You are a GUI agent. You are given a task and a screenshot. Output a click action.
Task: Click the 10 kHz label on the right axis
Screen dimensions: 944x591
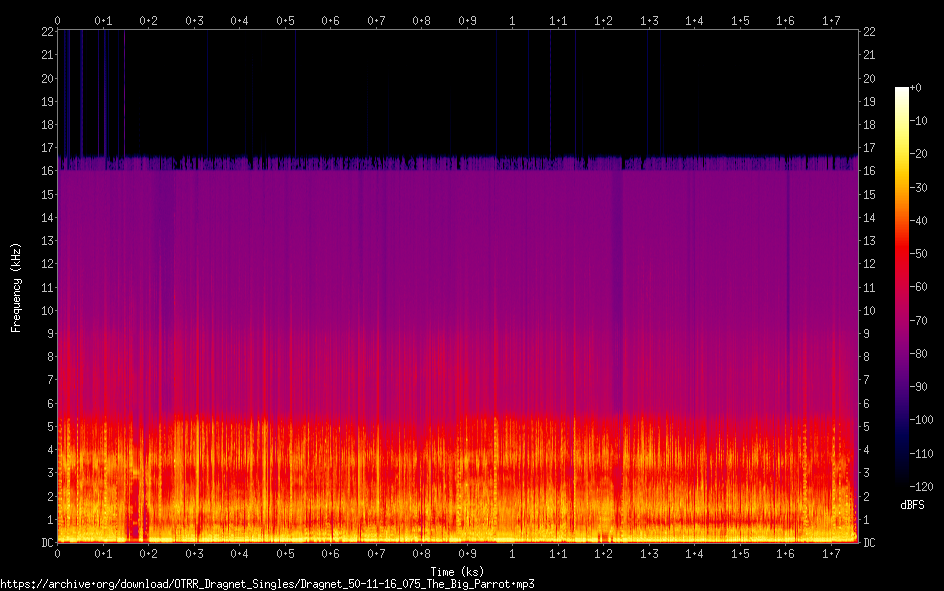(869, 311)
